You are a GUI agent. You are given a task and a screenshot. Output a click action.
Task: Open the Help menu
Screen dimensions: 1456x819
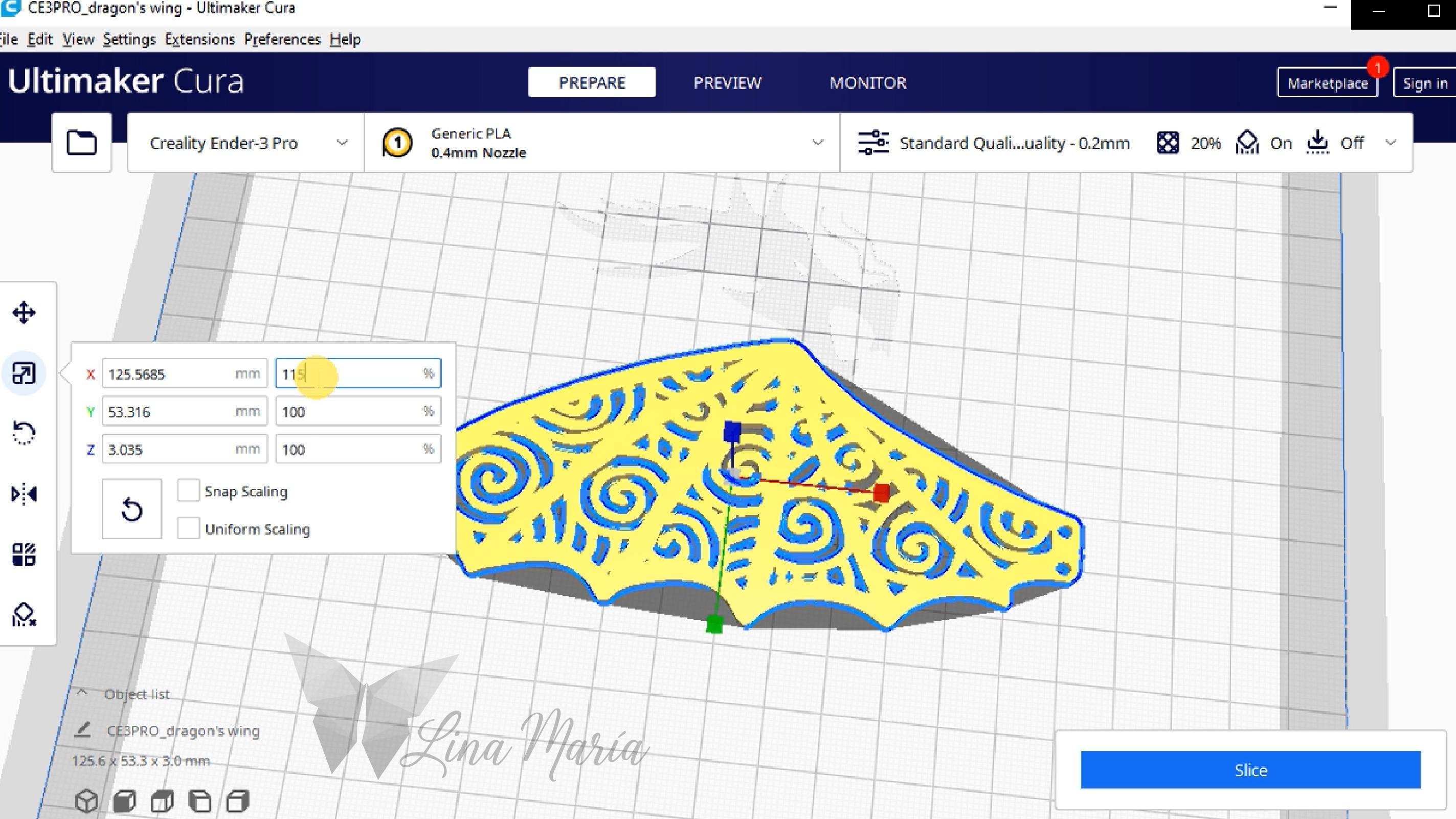345,39
